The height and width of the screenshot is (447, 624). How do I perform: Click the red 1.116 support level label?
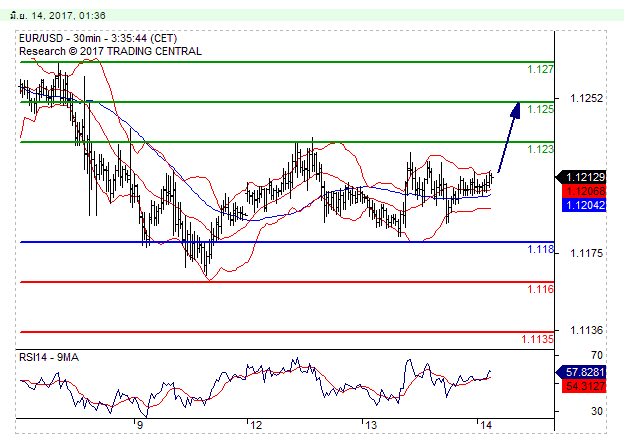coord(540,289)
